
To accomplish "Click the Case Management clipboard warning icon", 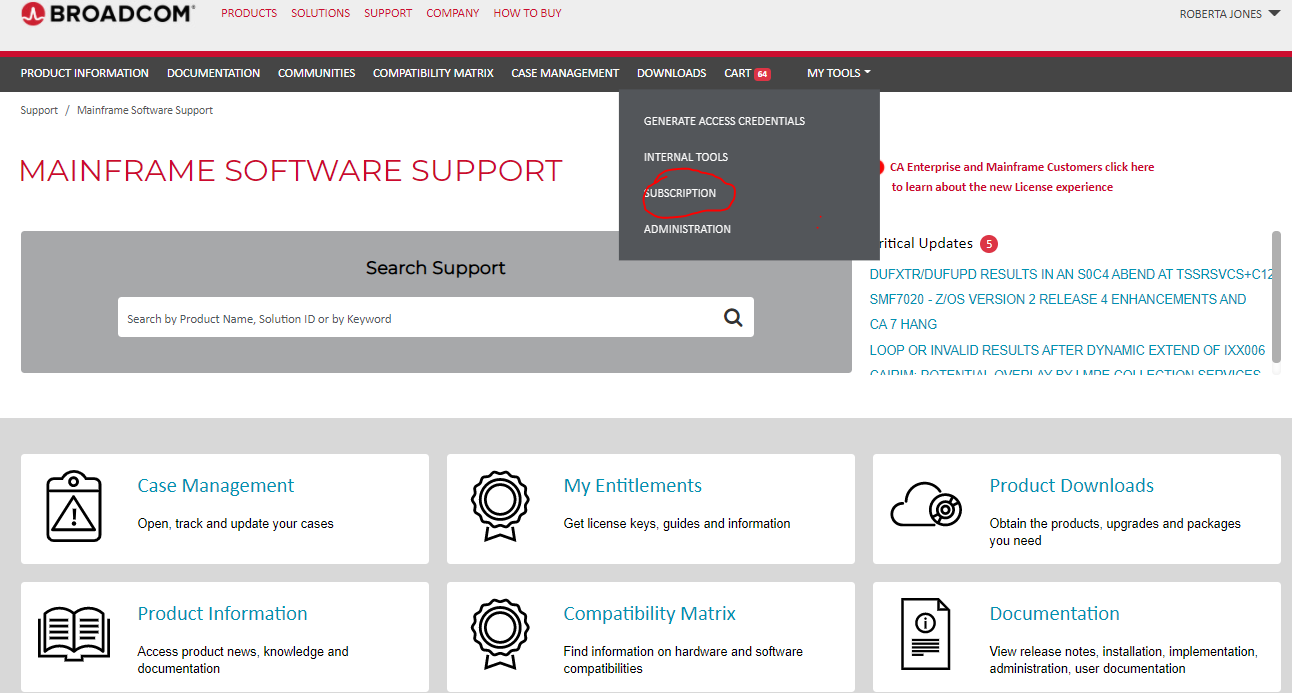I will pyautogui.click(x=75, y=508).
